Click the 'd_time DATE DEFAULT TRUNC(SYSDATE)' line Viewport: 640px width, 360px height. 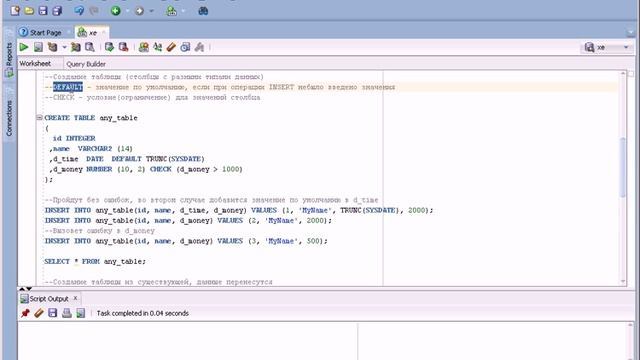(x=127, y=159)
